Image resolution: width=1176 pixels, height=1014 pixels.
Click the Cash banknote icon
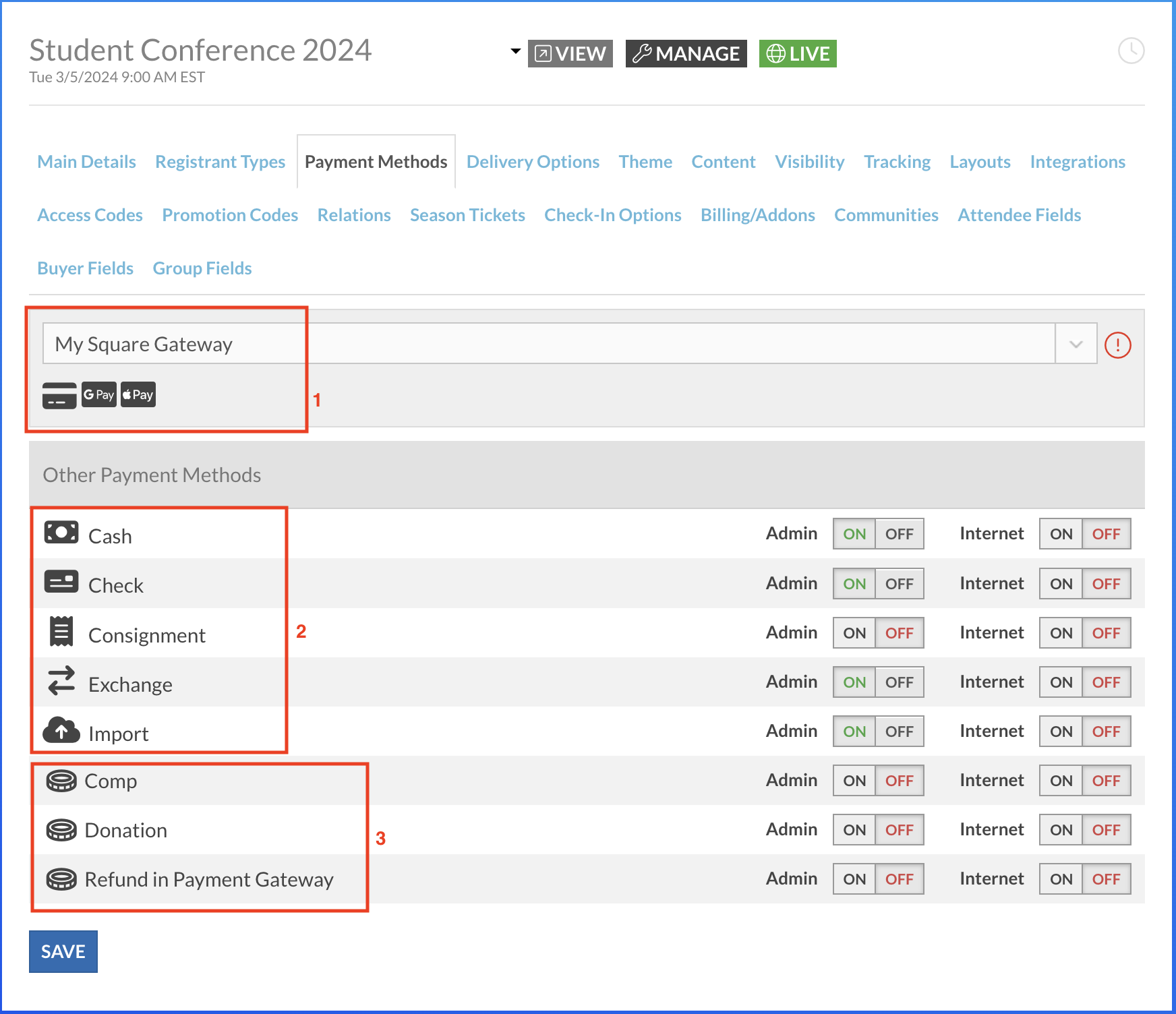click(61, 533)
